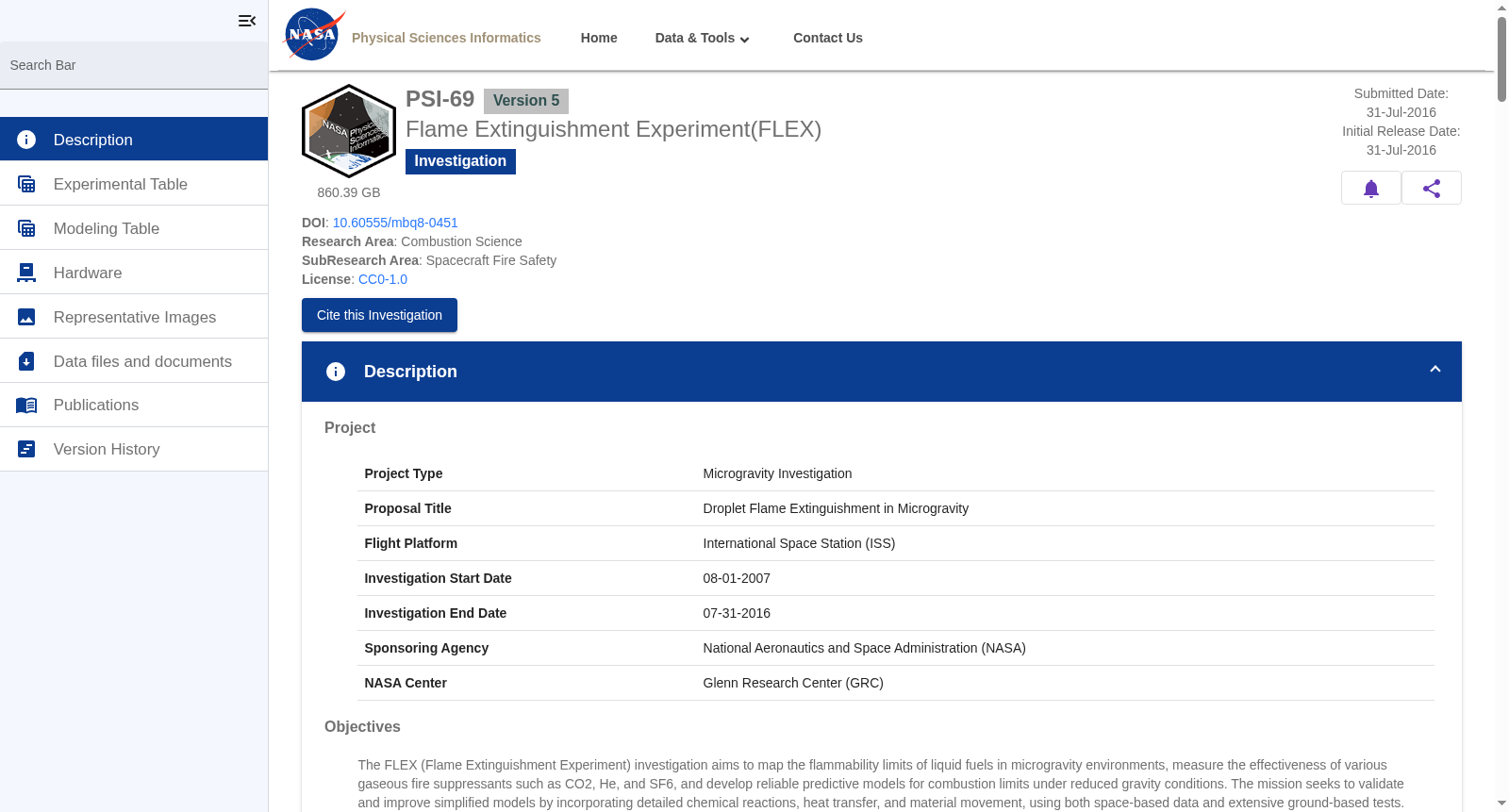This screenshot has height=812, width=1509.
Task: Click the PSI hexagon investigation badge
Action: pos(349,131)
